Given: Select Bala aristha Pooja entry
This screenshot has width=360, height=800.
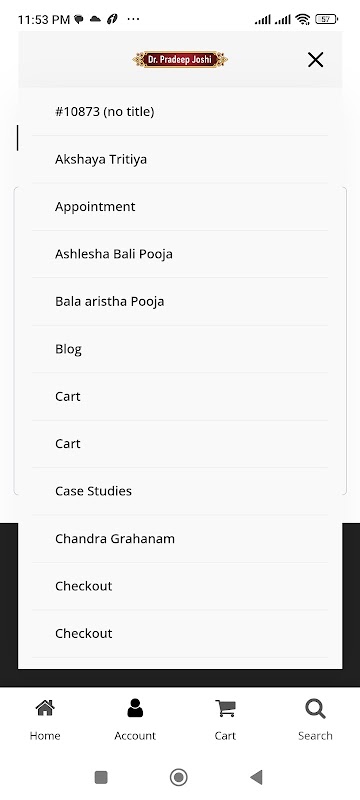Looking at the screenshot, I should coord(180,302).
